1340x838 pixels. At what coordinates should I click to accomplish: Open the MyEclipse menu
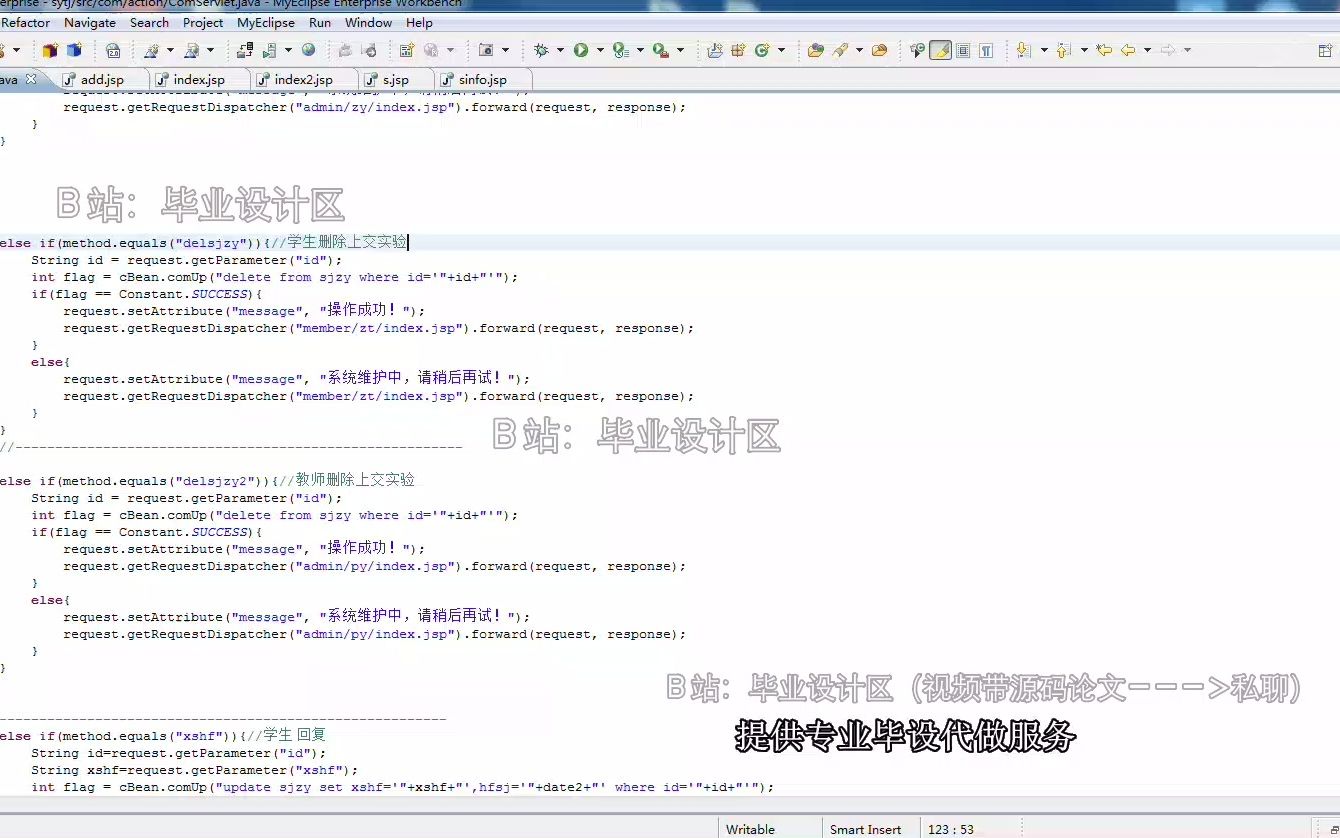[266, 22]
